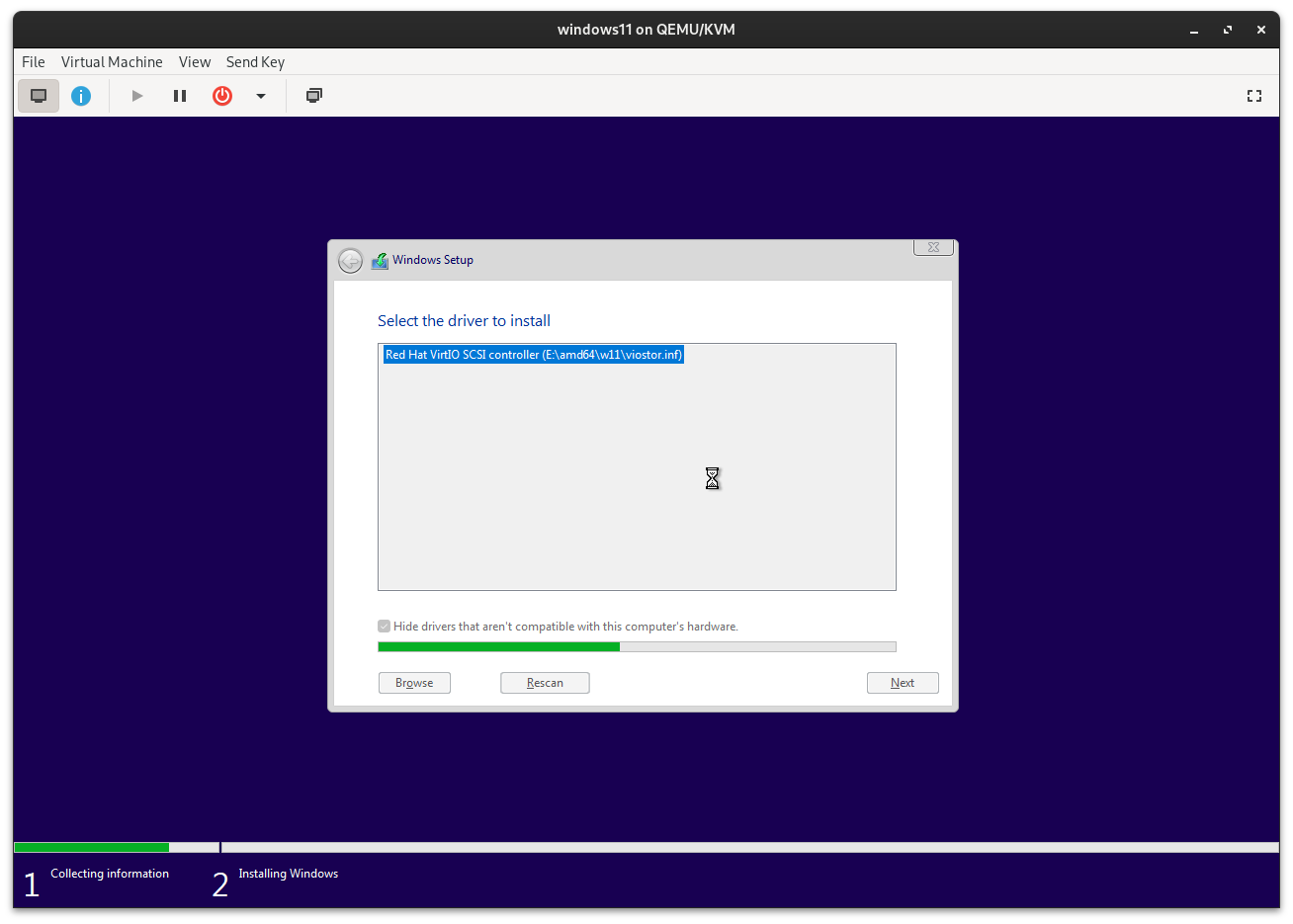Viewport: 1293px width, 924px height.
Task: Select Red Hat VirtIO SCSI controller driver
Action: (x=534, y=355)
